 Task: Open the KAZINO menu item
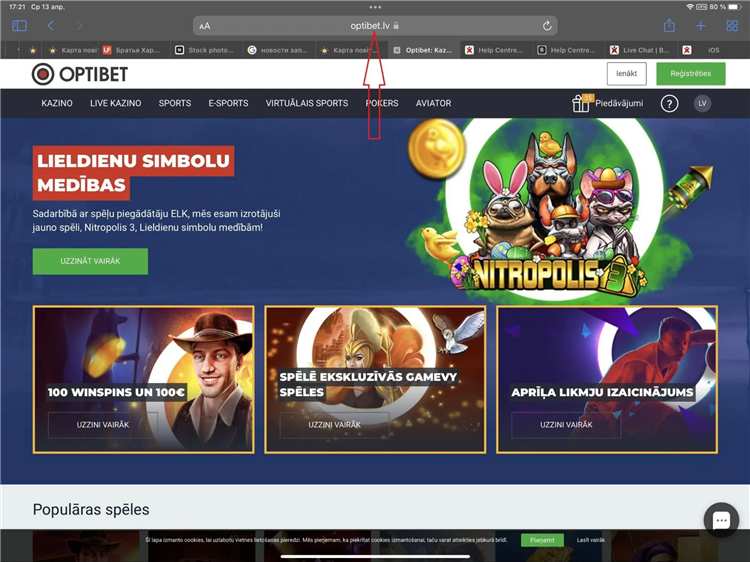click(57, 103)
